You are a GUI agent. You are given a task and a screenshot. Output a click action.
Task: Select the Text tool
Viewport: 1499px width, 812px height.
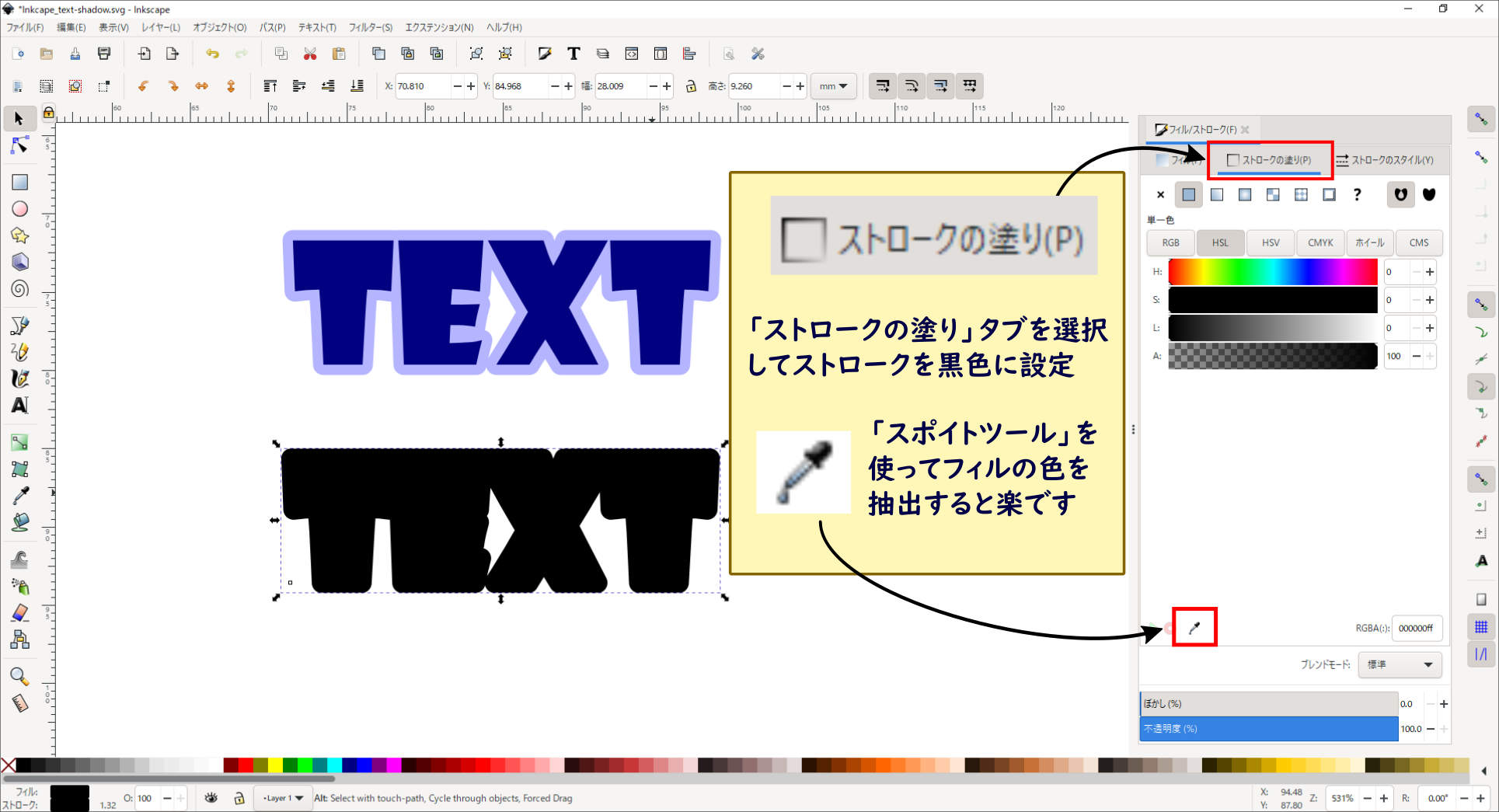pyautogui.click(x=20, y=405)
